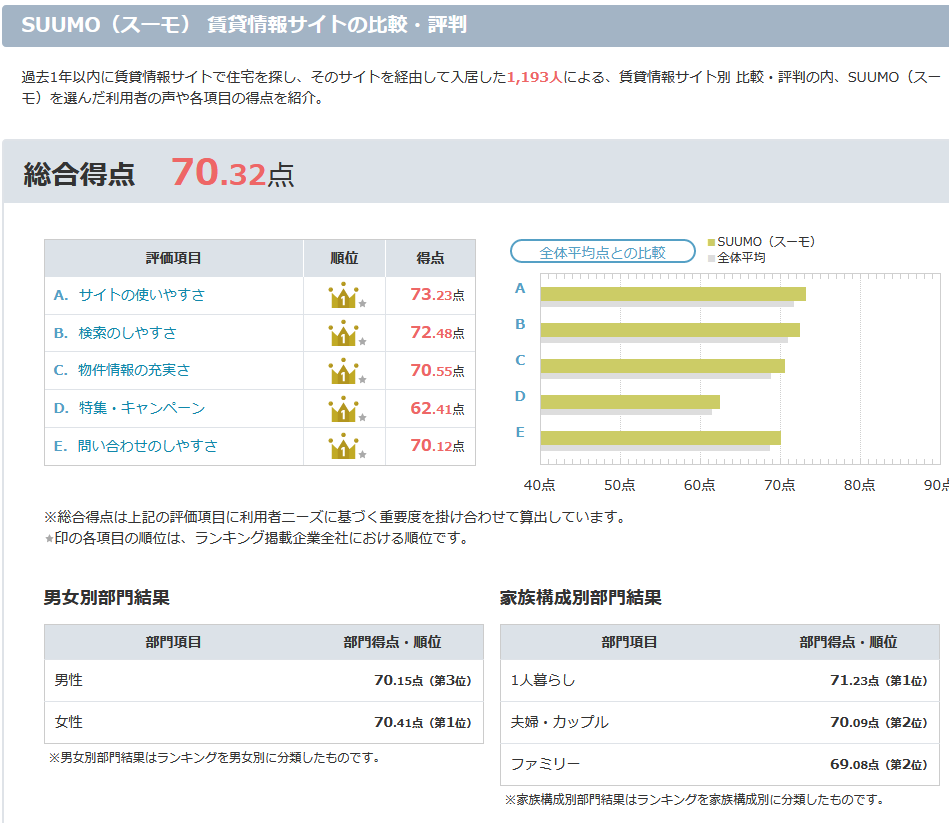Click the score 70.55点
This screenshot has width=949, height=823.
pos(438,370)
